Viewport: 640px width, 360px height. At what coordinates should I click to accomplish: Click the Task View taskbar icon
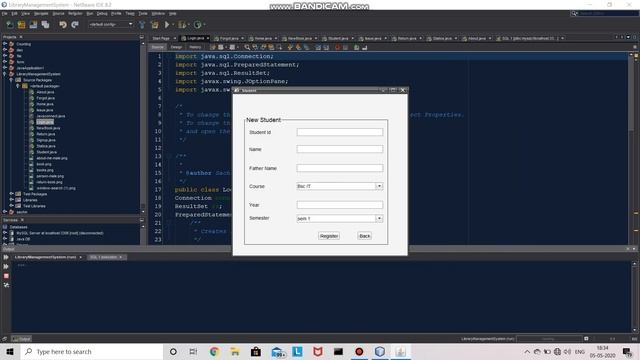(193, 351)
